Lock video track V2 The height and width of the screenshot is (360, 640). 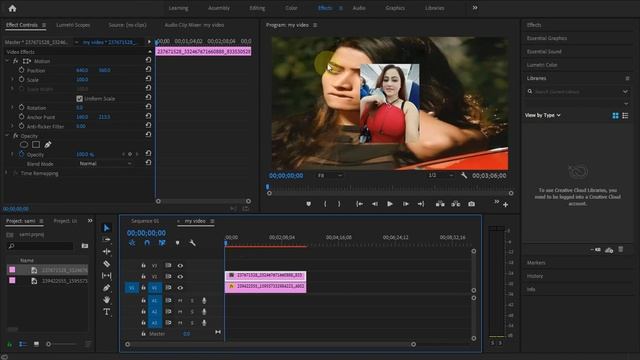(143, 276)
